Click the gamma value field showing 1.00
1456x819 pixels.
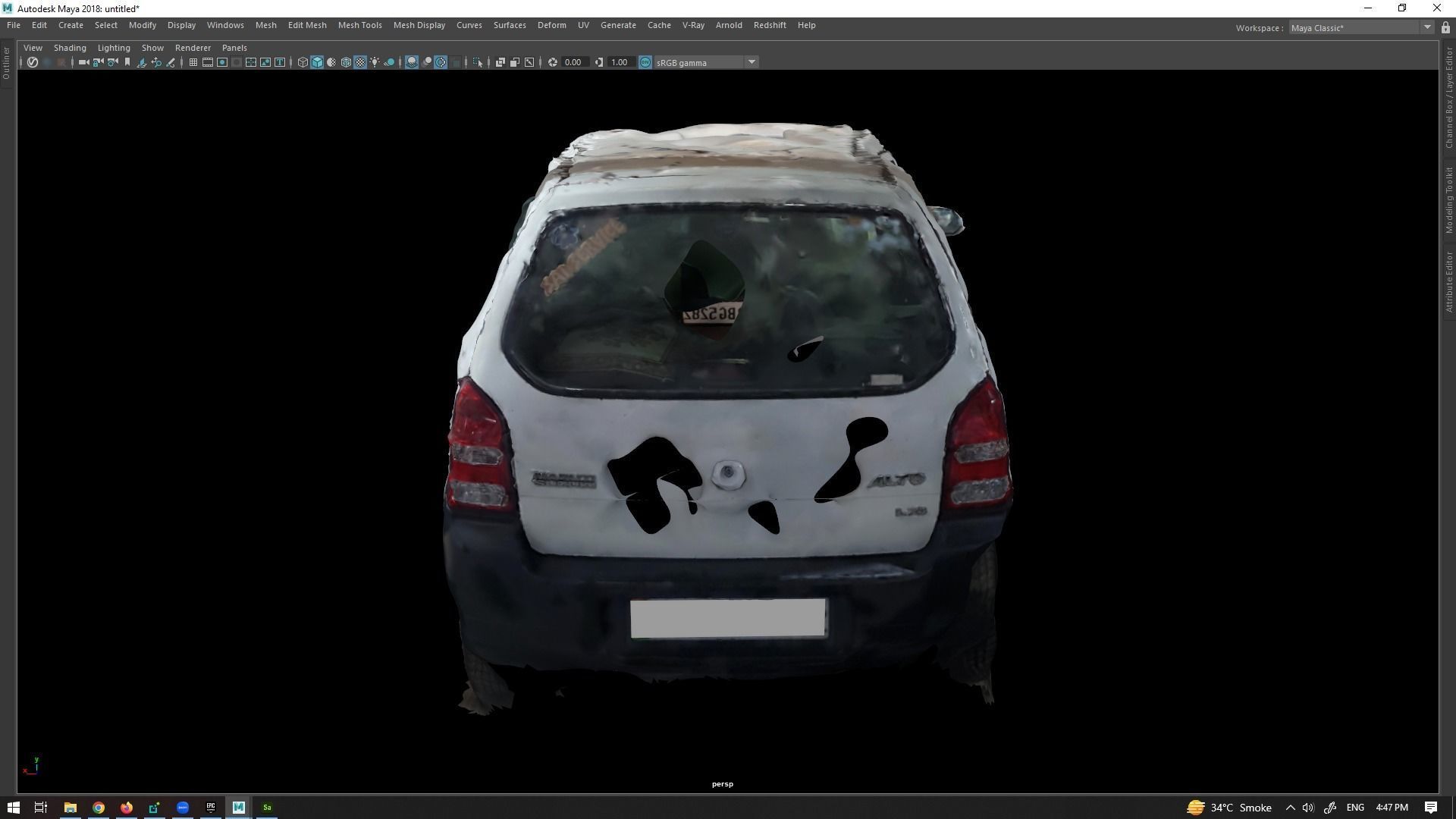[x=620, y=62]
